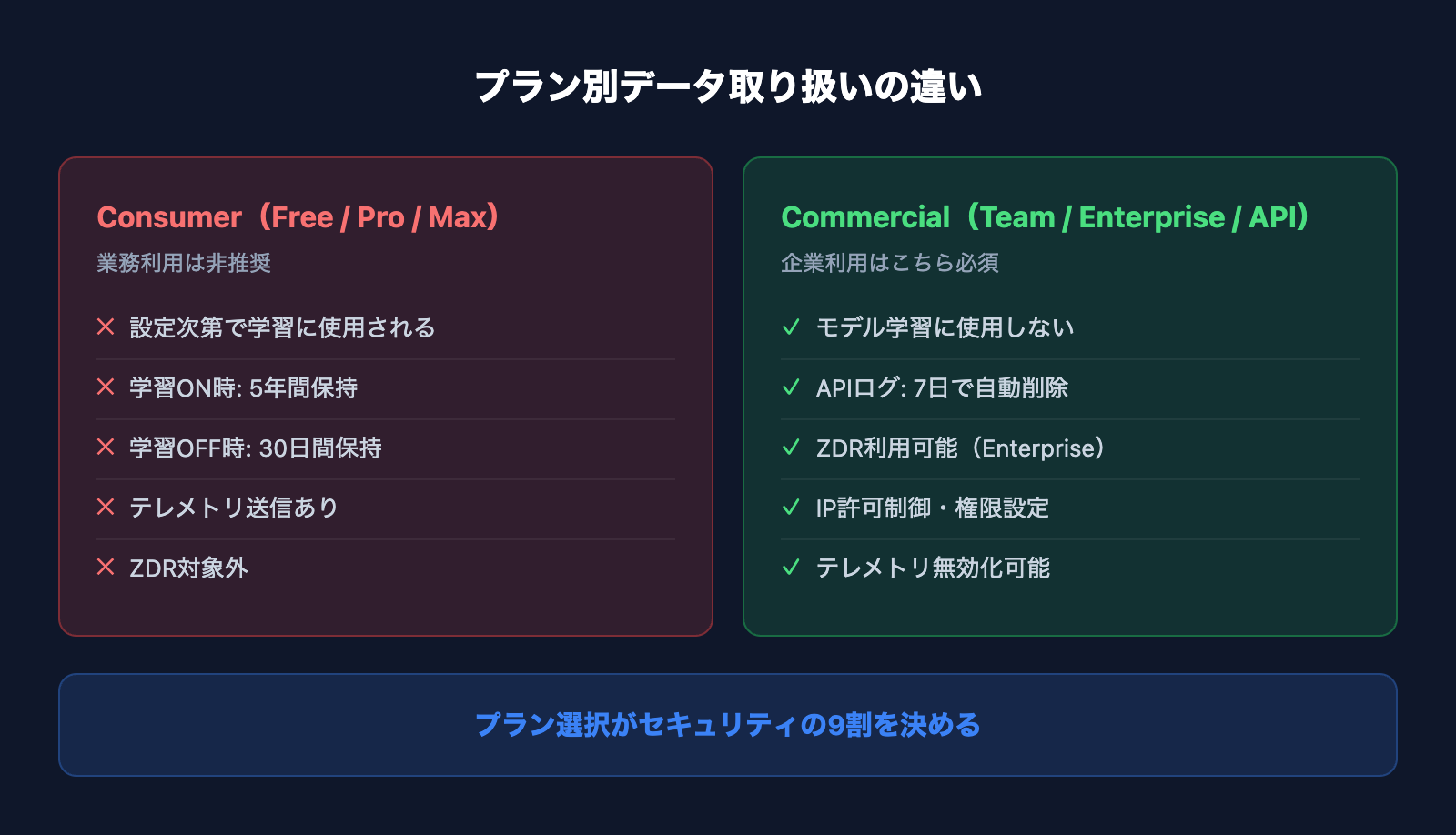The height and width of the screenshot is (835, 1456).
Task: Select the Commercial（Team / Enterprise / API）heading
Action: 1045,217
